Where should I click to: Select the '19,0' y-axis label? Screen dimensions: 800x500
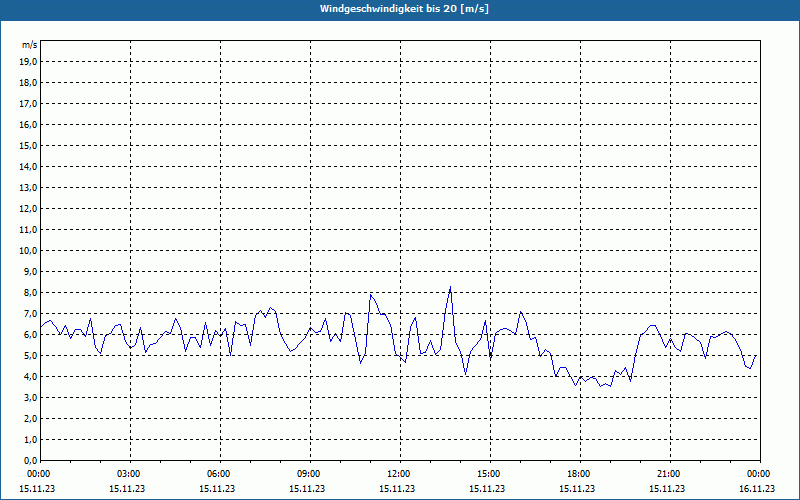[x=28, y=62]
